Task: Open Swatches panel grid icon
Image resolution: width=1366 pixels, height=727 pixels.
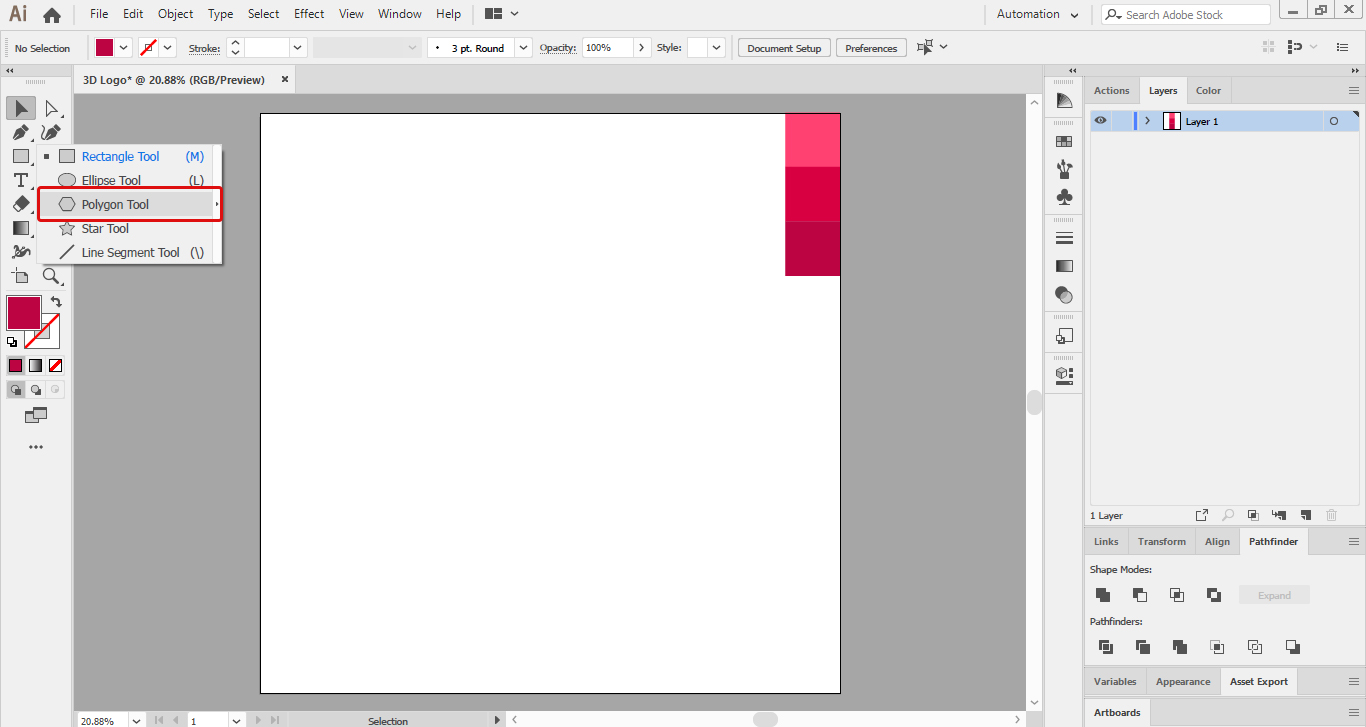Action: point(1064,142)
